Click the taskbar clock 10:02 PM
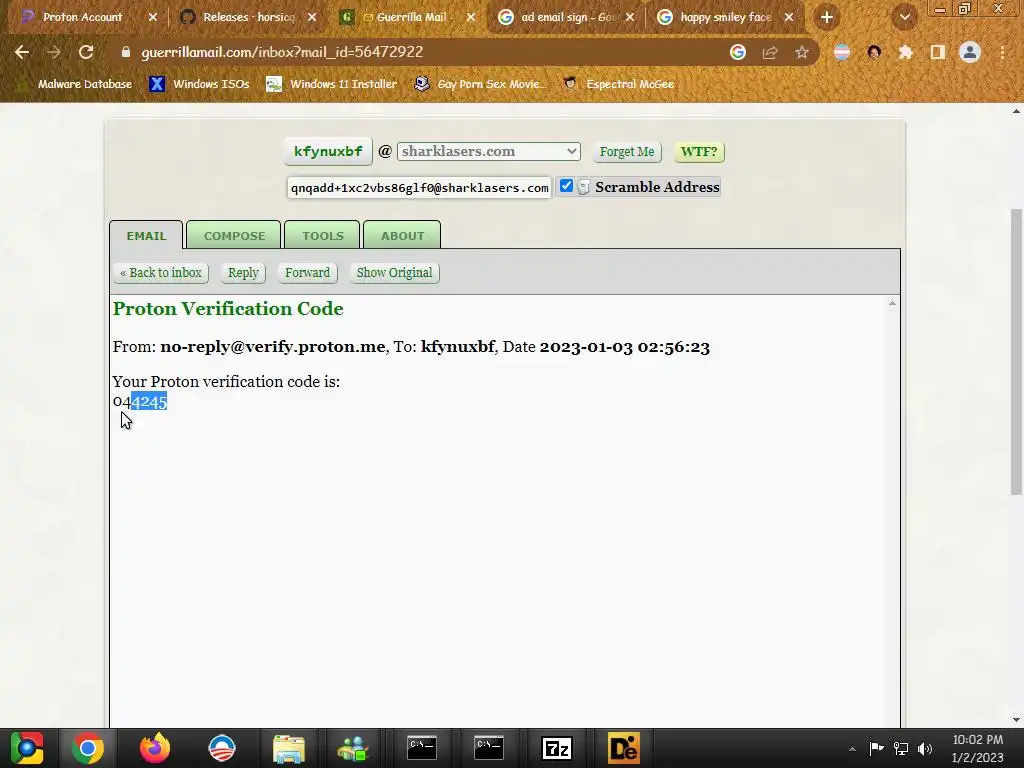Viewport: 1024px width, 768px height. [x=978, y=740]
